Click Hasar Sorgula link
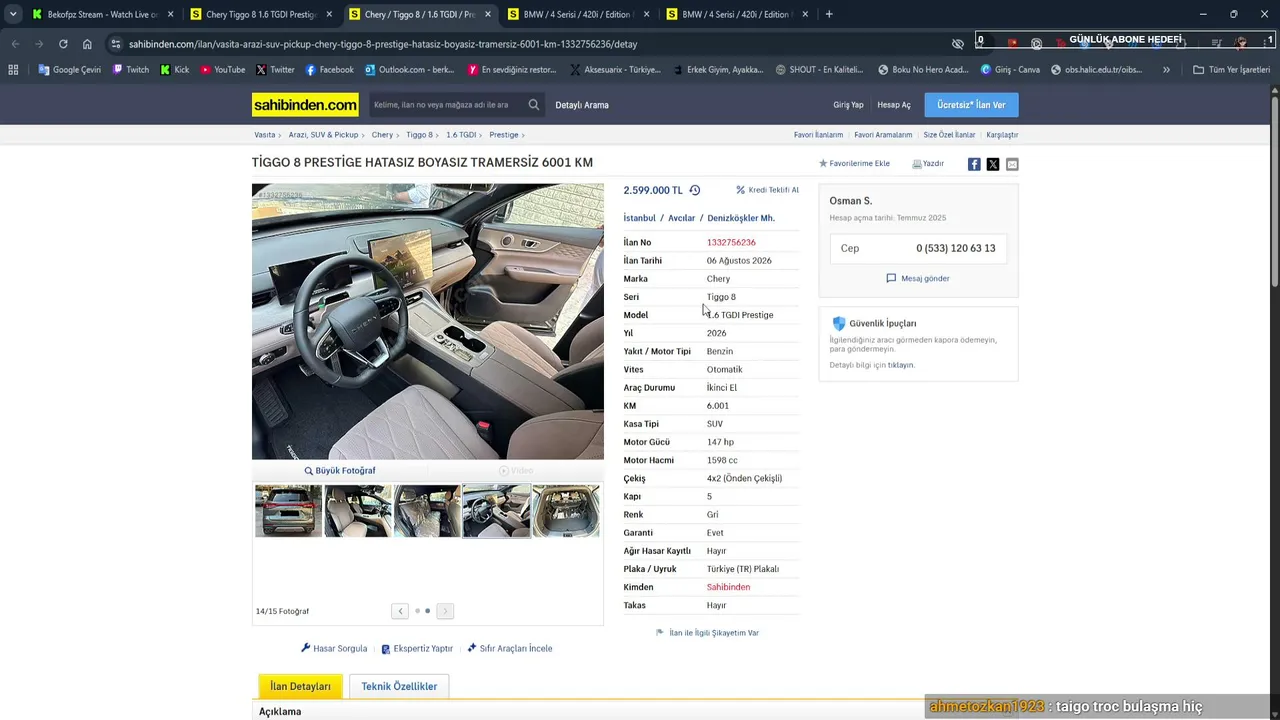1280x720 pixels. tap(334, 649)
